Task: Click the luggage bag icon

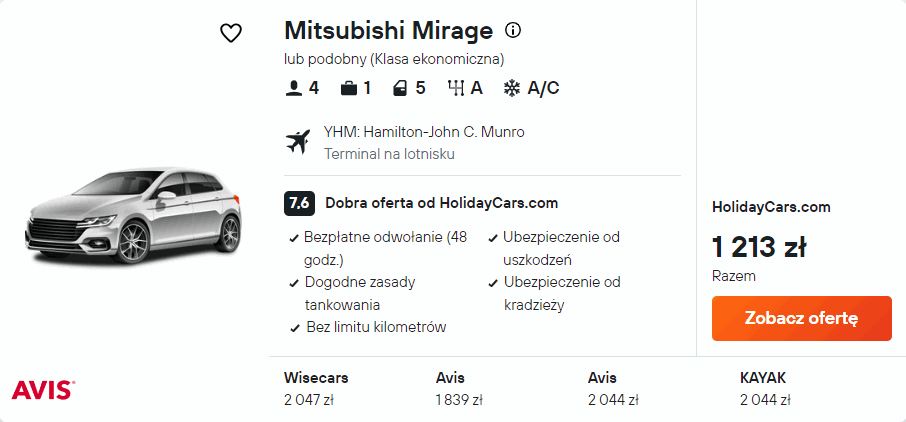Action: pyautogui.click(x=348, y=88)
